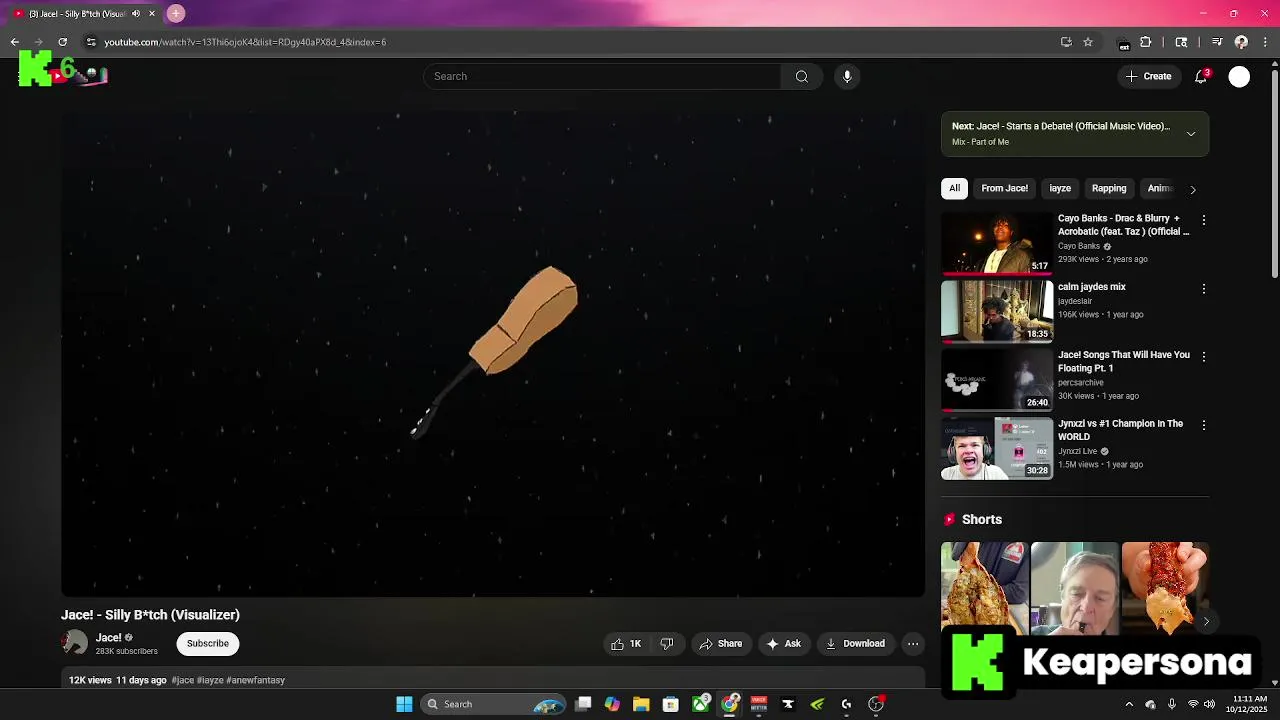Open options for the Jynxzi video

pos(1204,425)
